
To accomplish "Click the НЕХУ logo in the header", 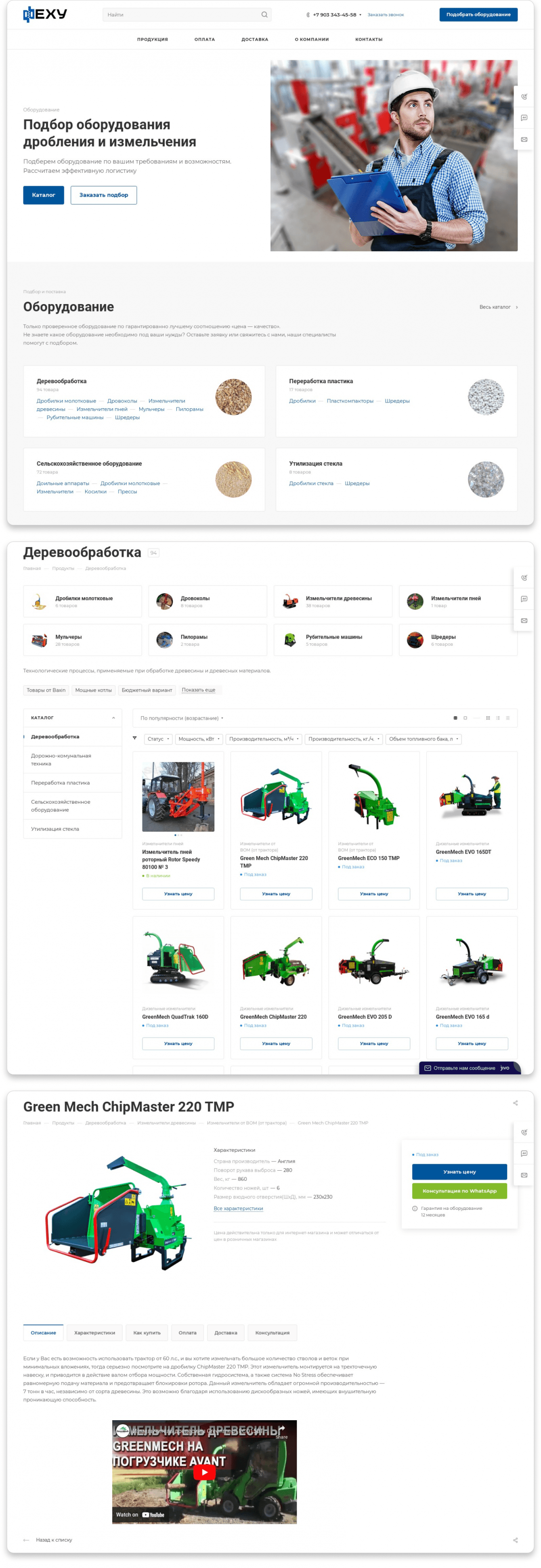I will (45, 14).
